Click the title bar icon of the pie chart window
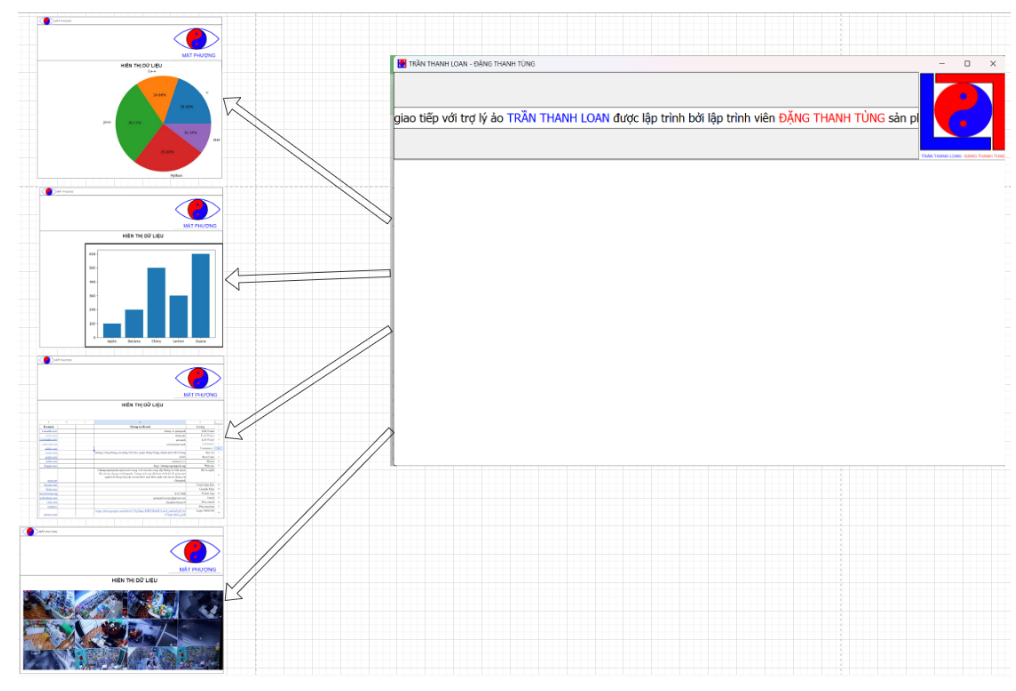The width and height of the screenshot is (1016, 691). point(46,21)
